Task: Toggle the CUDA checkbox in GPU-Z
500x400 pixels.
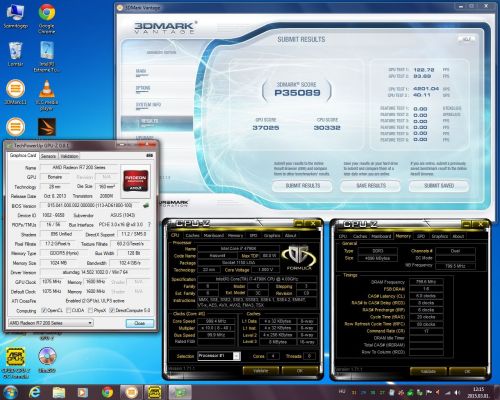Action: coord(68,310)
